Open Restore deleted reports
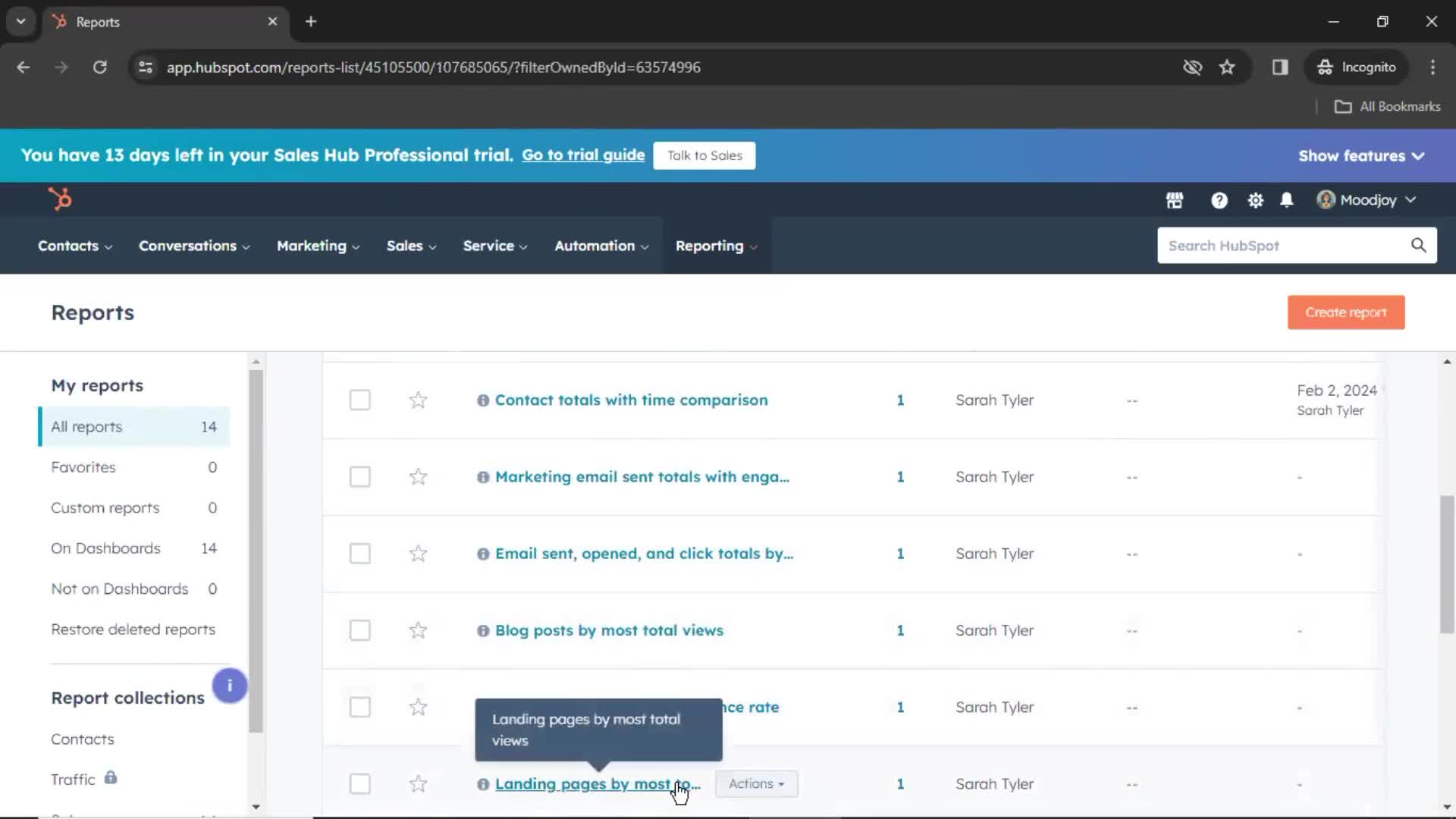The width and height of the screenshot is (1456, 819). pyautogui.click(x=133, y=629)
